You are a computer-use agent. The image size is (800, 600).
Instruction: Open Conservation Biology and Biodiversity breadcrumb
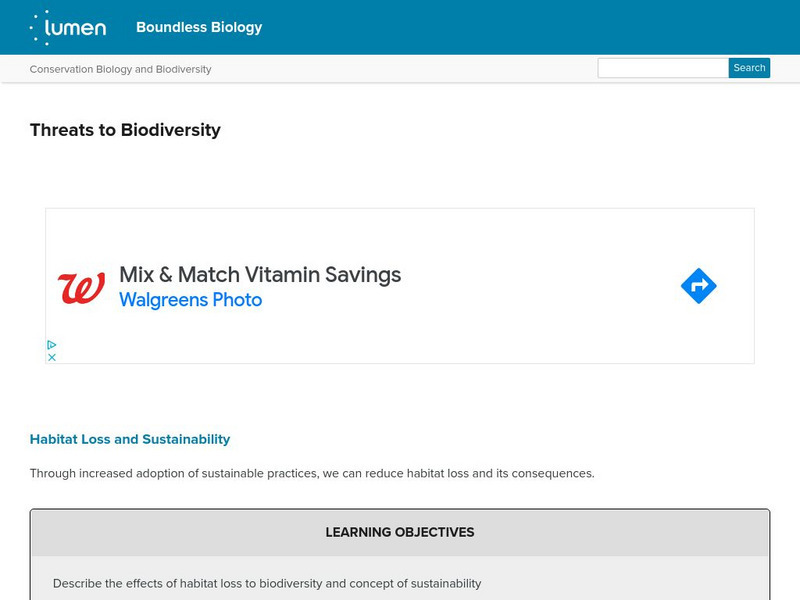pos(120,69)
